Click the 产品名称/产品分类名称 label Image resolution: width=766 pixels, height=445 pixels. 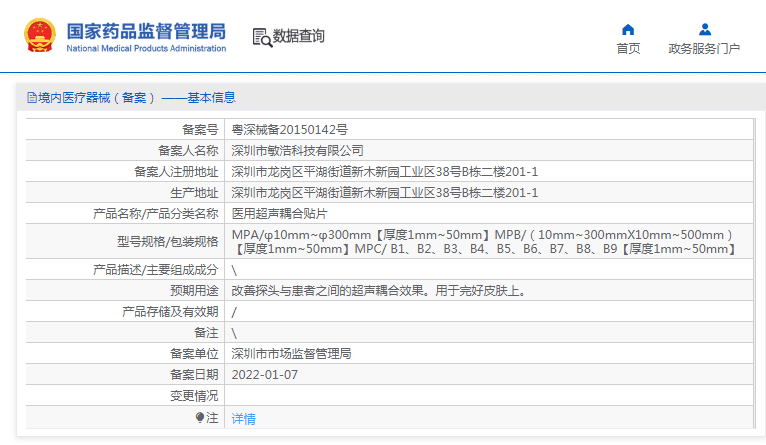pos(155,214)
